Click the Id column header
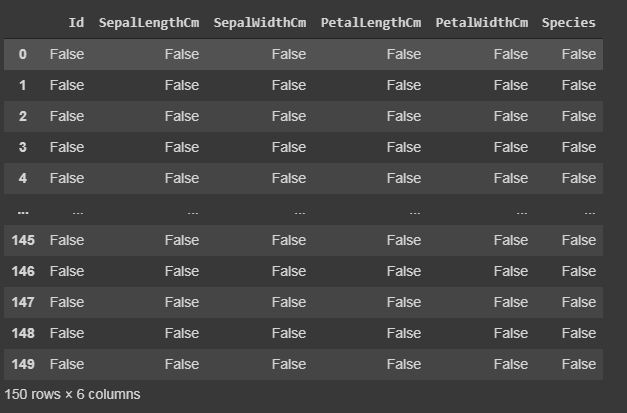Image resolution: width=627 pixels, height=413 pixels. click(76, 23)
